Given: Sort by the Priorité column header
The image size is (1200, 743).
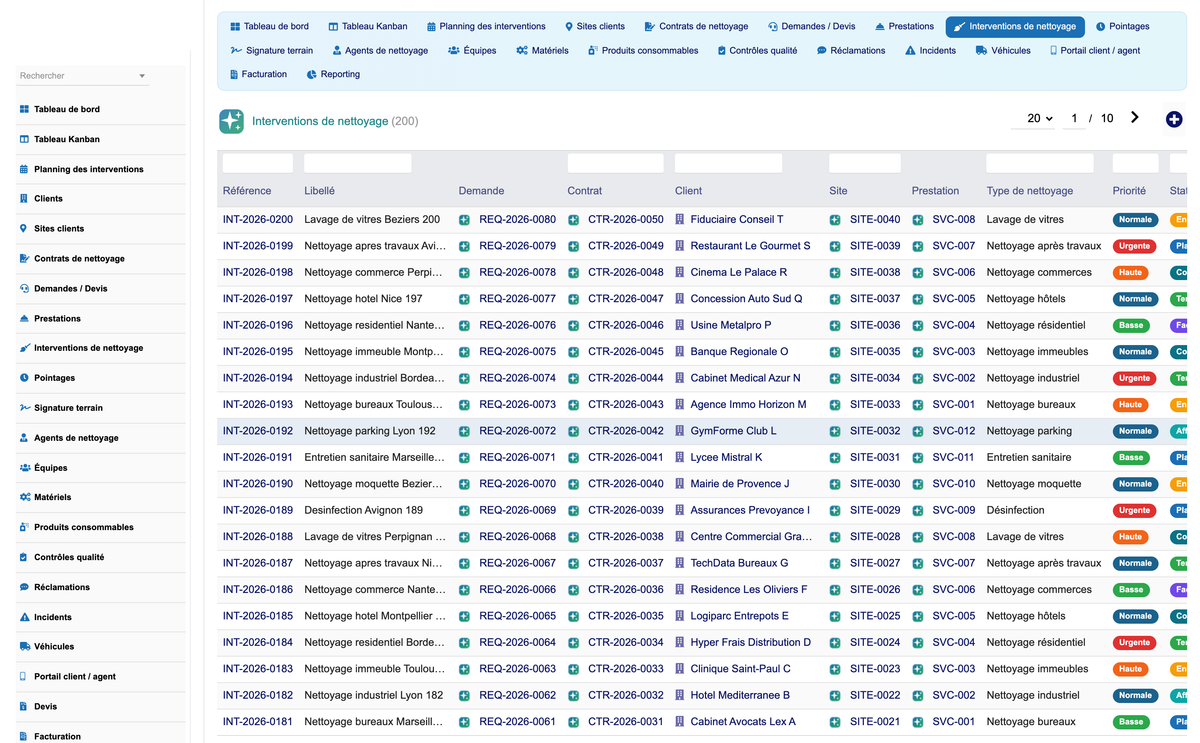Looking at the screenshot, I should point(1129,191).
